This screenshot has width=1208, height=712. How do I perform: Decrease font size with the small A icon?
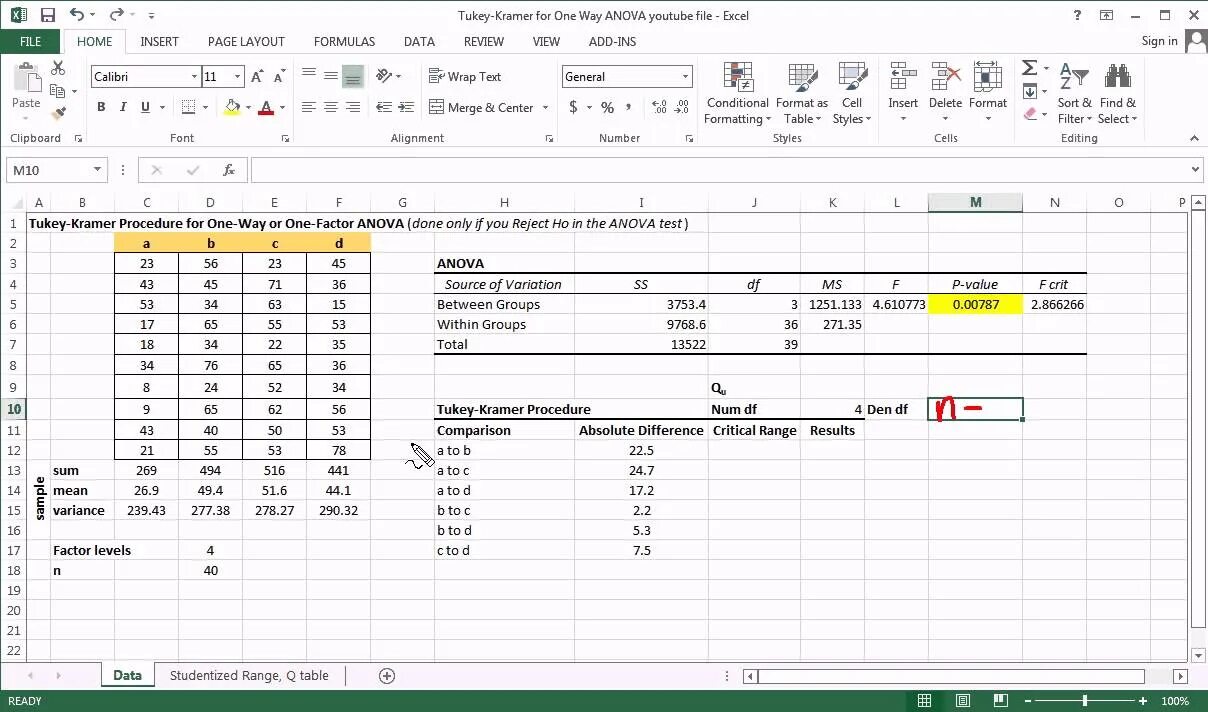[x=279, y=77]
